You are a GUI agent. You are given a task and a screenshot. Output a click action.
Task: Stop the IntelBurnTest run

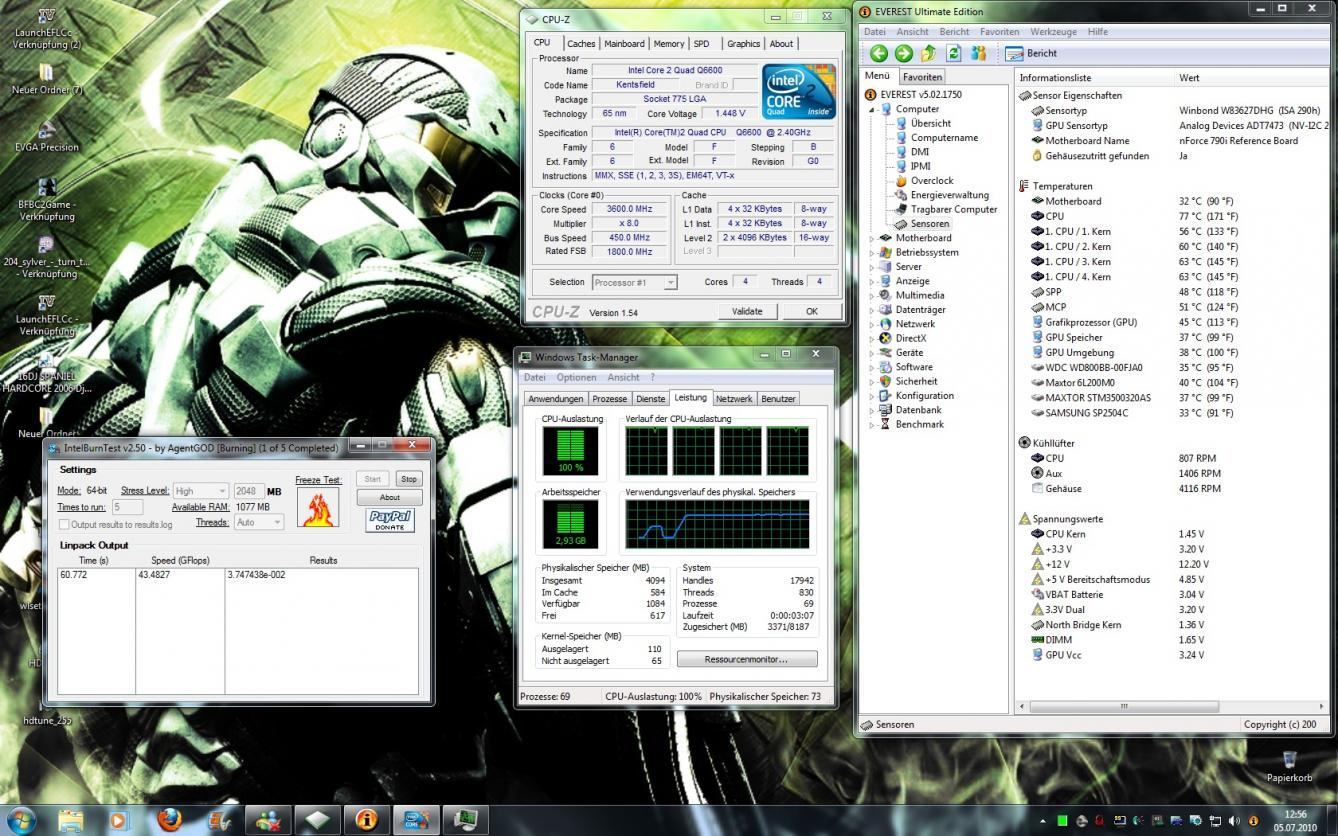point(408,479)
